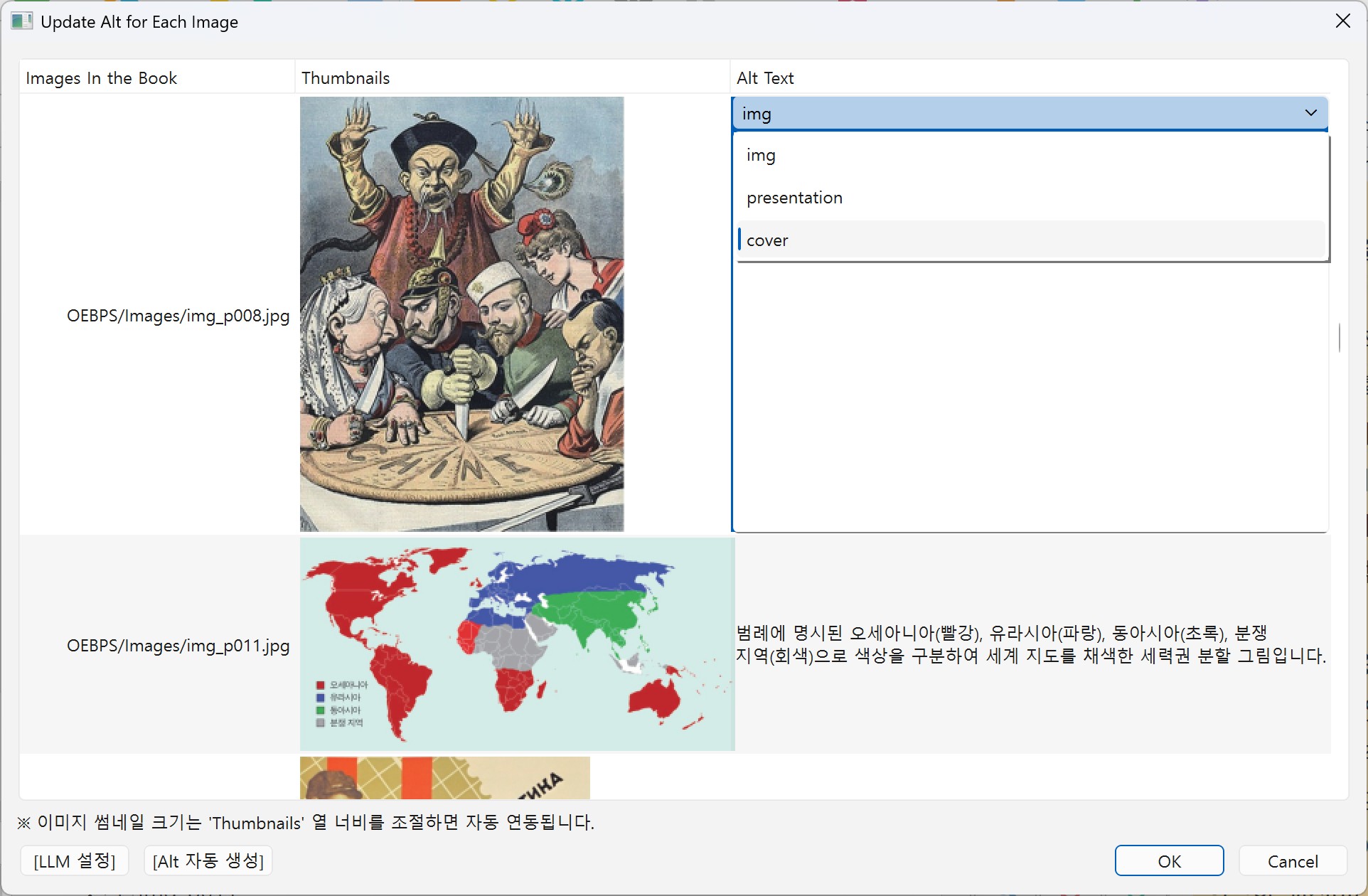
Task: Select OEBPS/Images/img_p011.jpg file entry
Action: point(178,646)
